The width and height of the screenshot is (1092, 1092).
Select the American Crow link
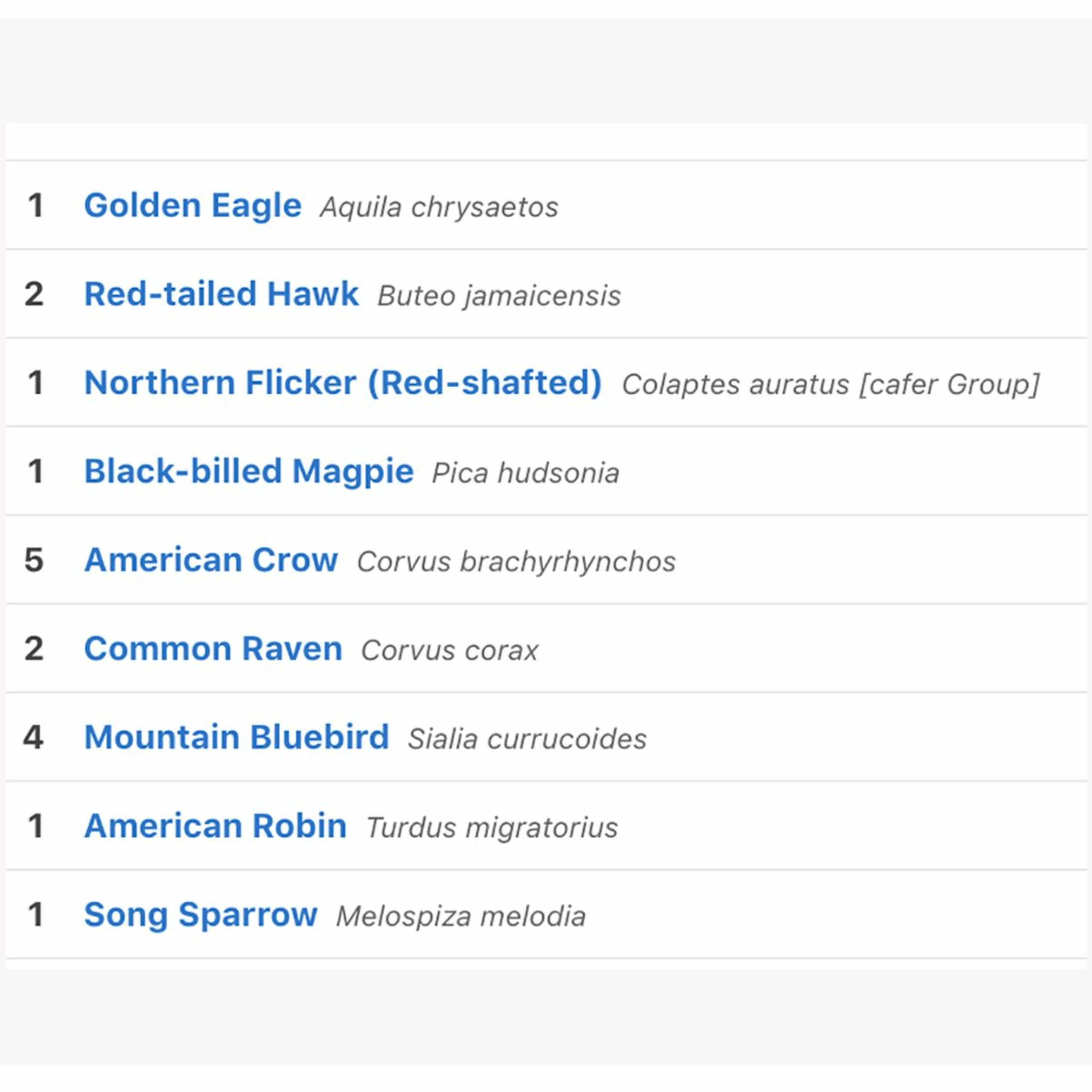(211, 560)
